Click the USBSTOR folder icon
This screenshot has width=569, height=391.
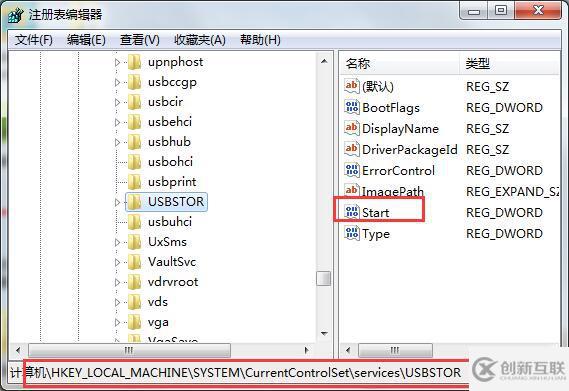tap(134, 202)
